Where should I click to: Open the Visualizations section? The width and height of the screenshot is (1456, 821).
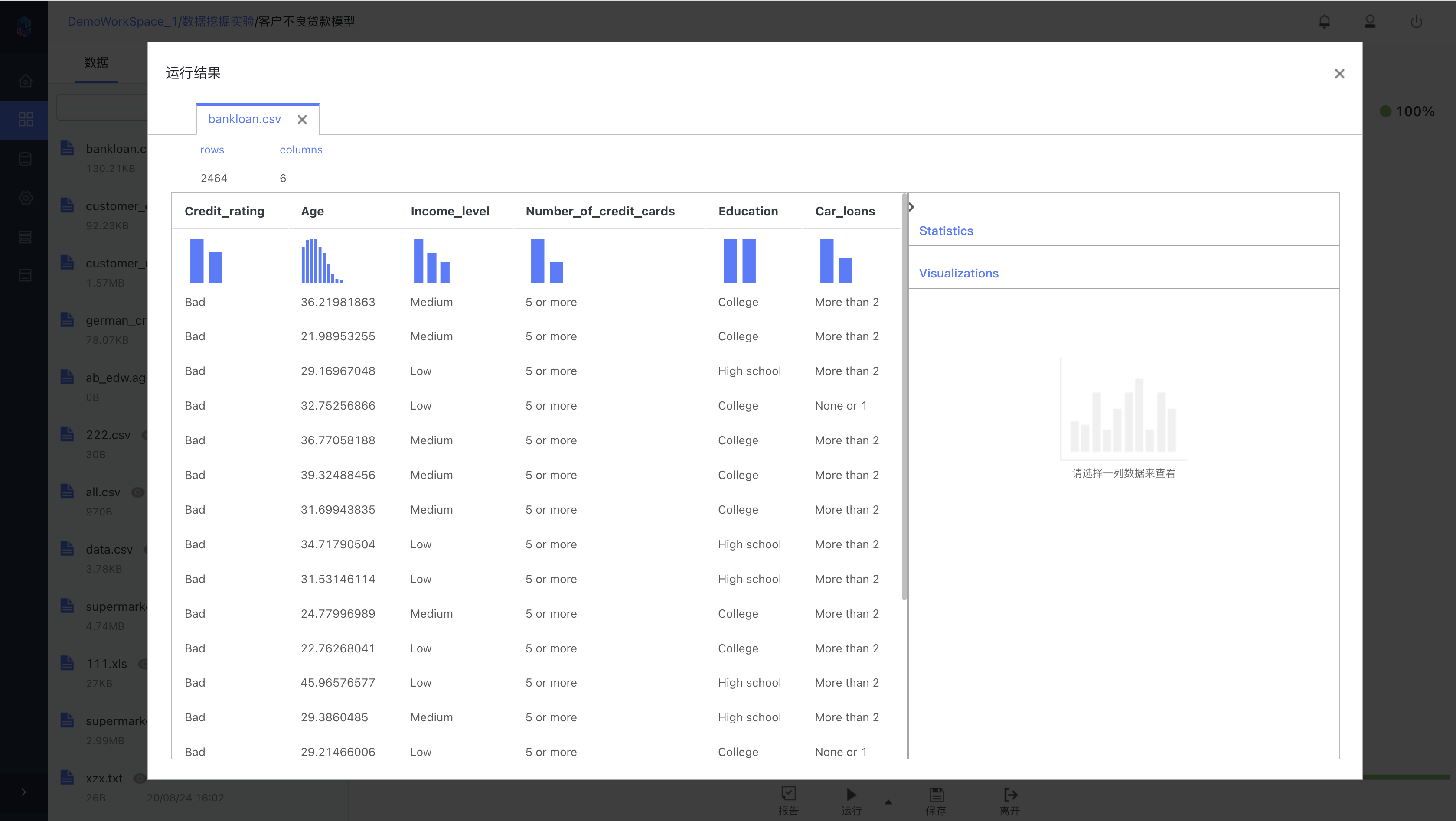[958, 273]
